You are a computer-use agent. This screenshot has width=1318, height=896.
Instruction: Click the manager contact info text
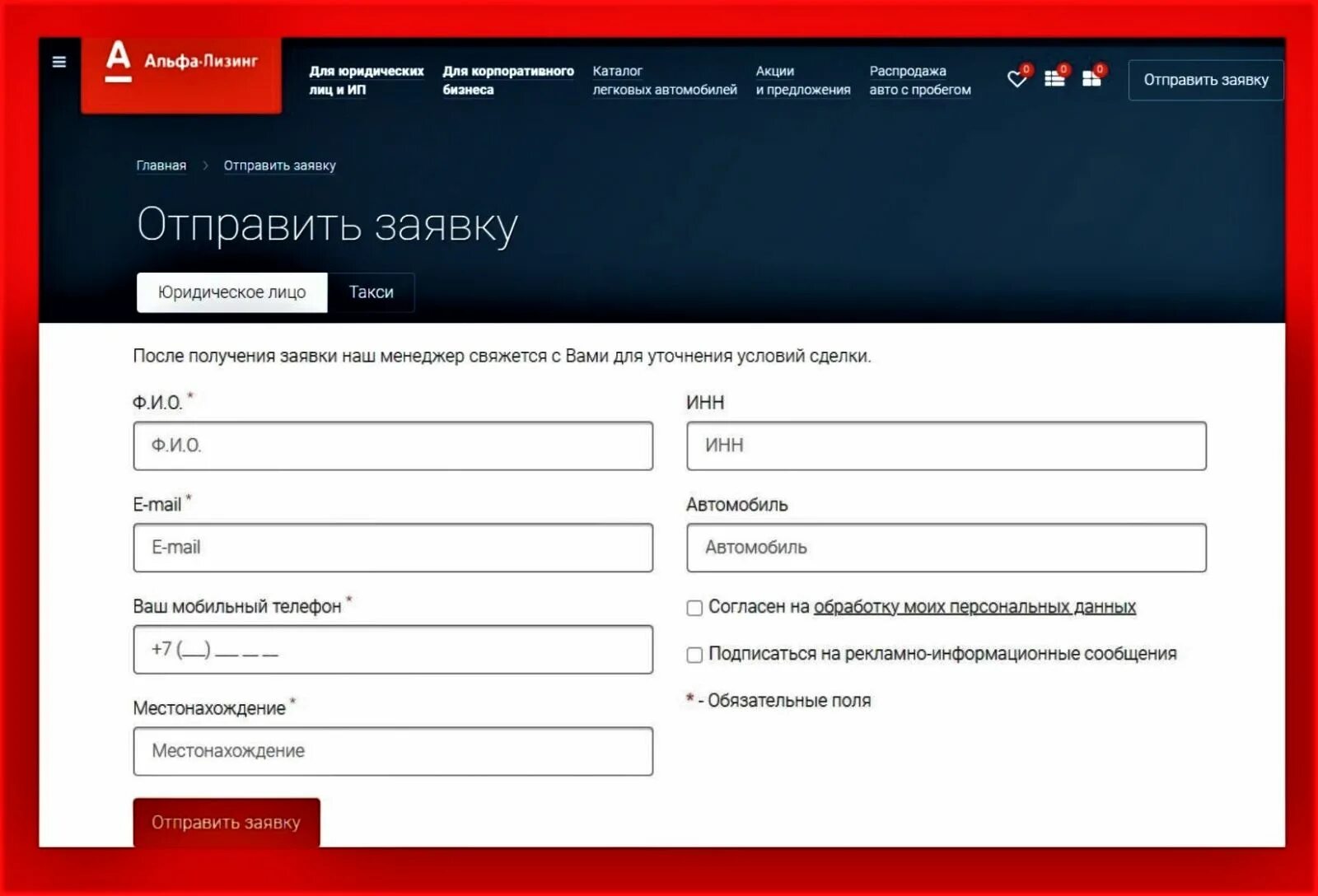point(502,357)
